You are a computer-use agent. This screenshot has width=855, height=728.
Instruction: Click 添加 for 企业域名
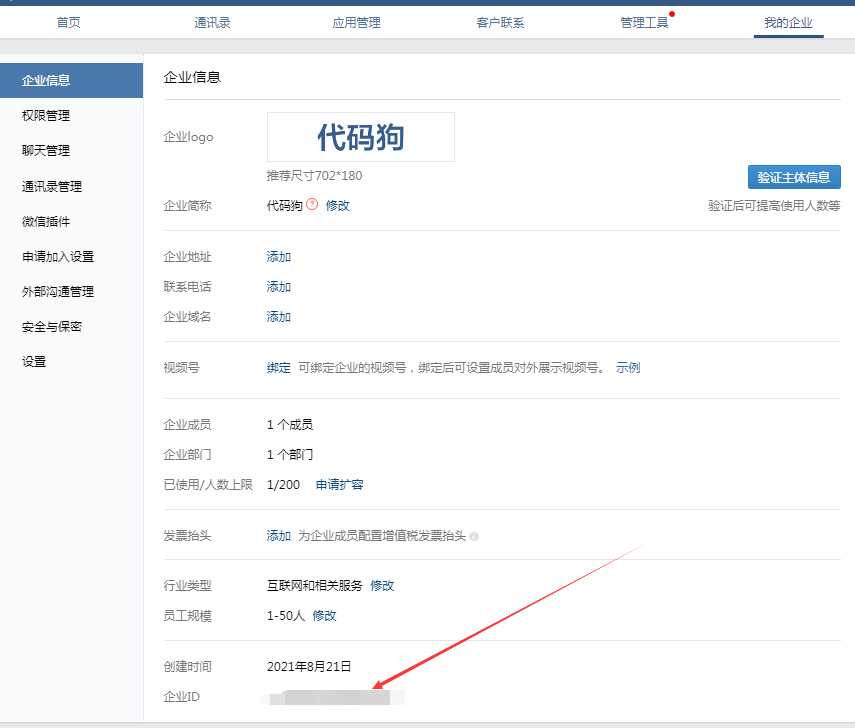point(279,317)
